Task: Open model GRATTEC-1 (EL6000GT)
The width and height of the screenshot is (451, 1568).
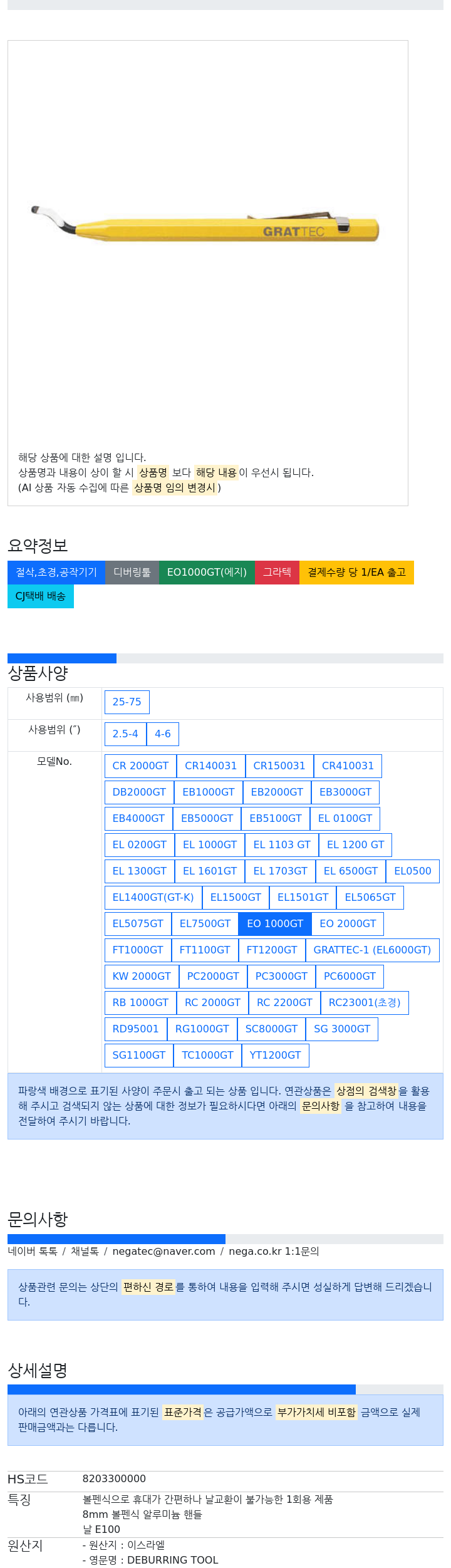Action: pos(373,950)
